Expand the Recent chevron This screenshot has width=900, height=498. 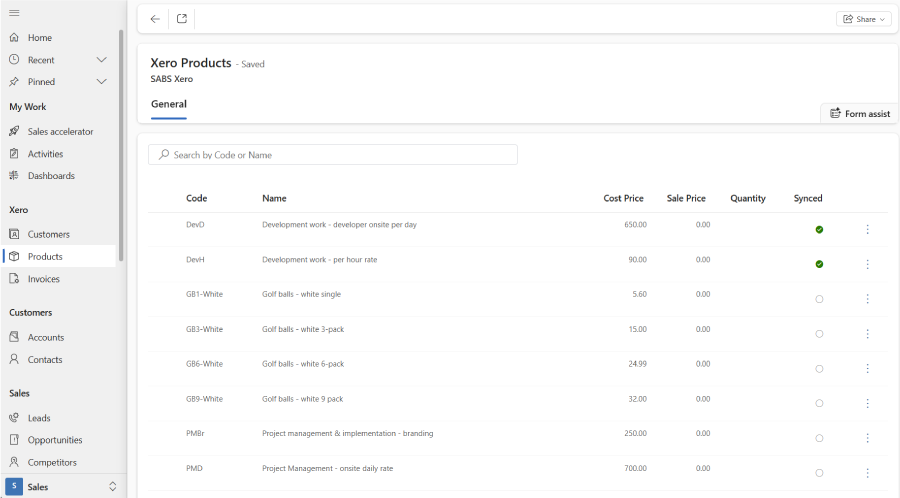tap(102, 60)
